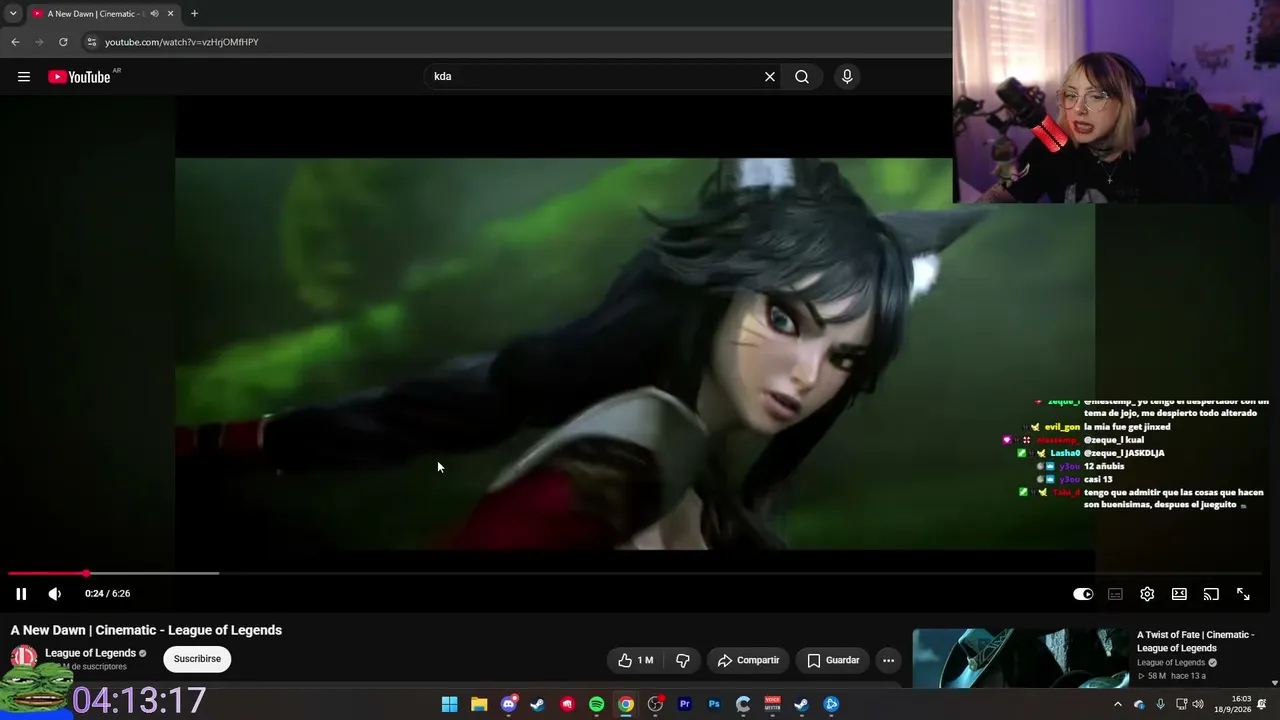Start voice search with microphone icon
1280x720 pixels.
[847, 77]
